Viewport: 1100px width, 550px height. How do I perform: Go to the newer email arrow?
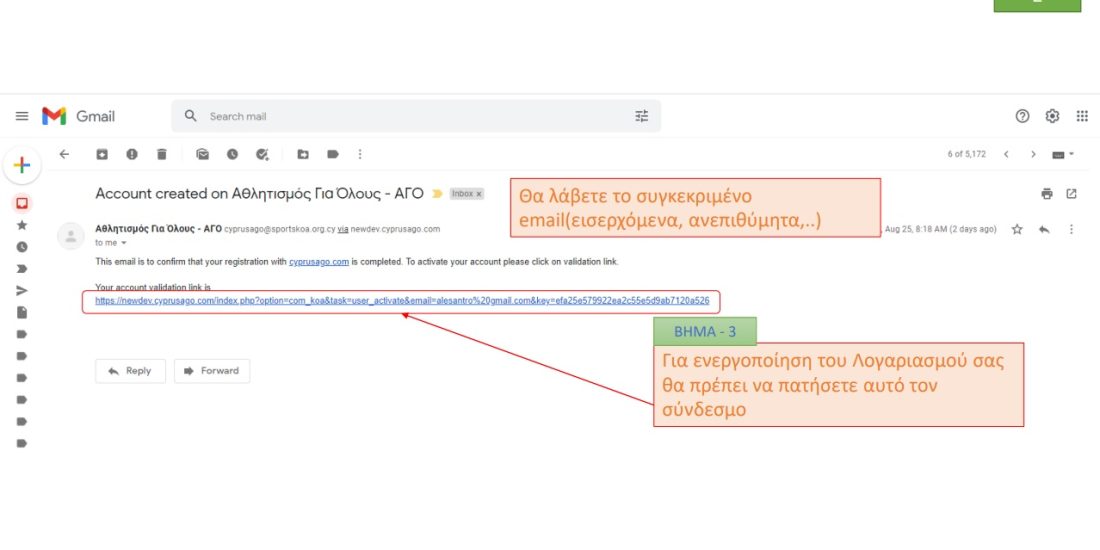click(x=1006, y=154)
